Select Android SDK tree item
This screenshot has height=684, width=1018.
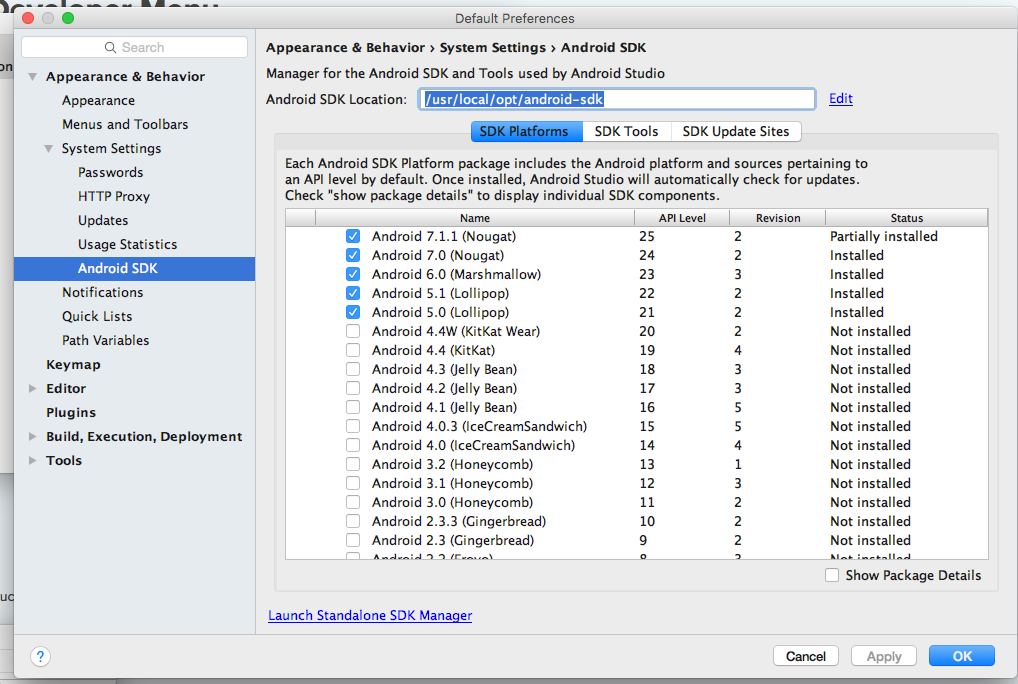point(134,269)
